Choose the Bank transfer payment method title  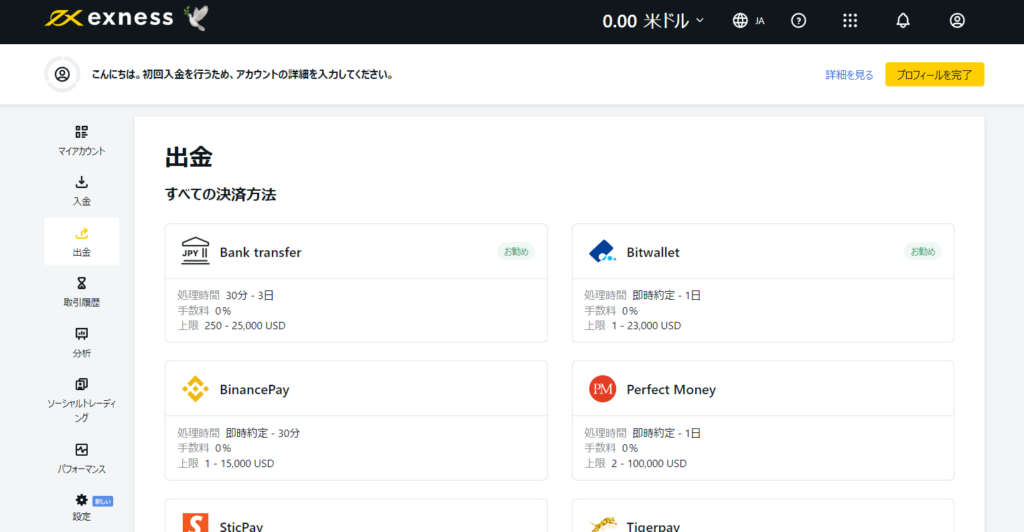tap(261, 252)
